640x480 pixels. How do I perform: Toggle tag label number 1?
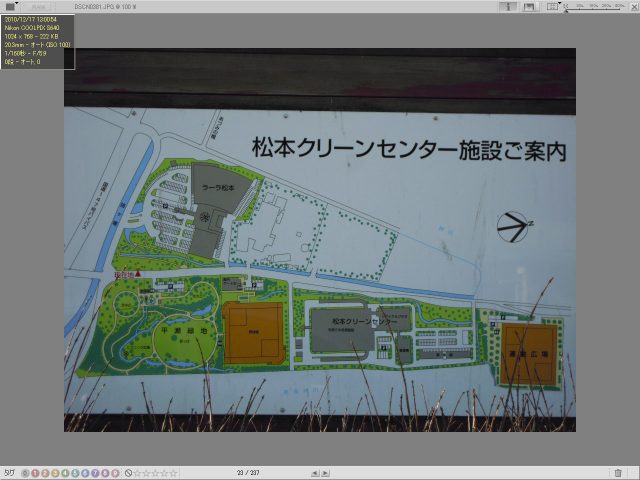(35, 473)
